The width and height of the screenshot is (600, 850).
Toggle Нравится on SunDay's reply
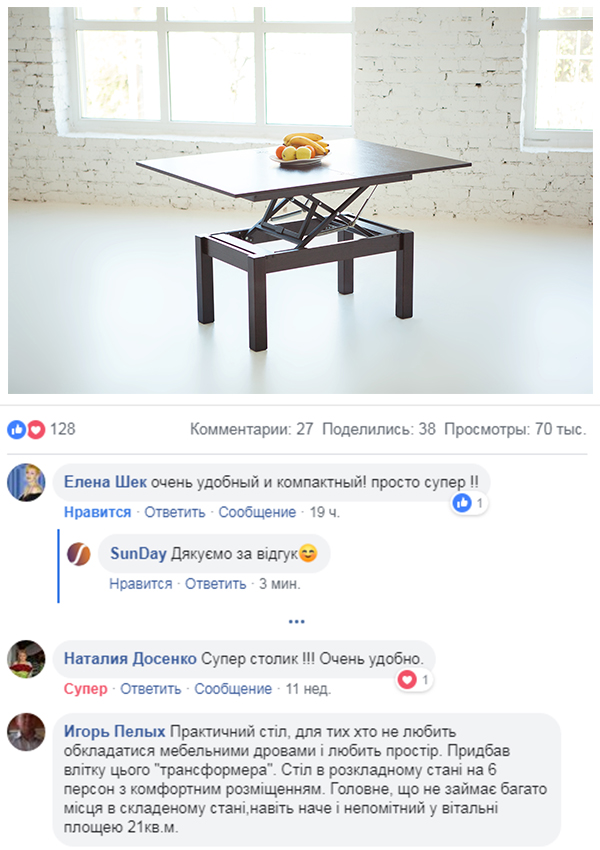[x=141, y=584]
